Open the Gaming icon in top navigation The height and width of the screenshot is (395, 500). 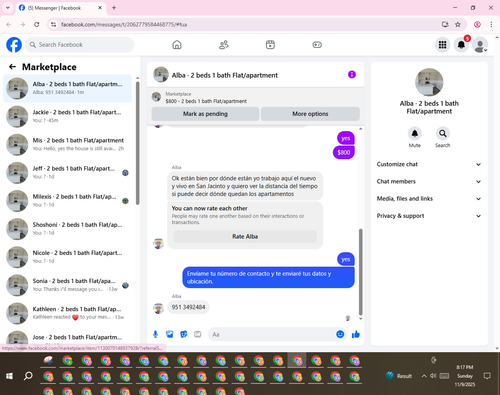click(x=317, y=45)
